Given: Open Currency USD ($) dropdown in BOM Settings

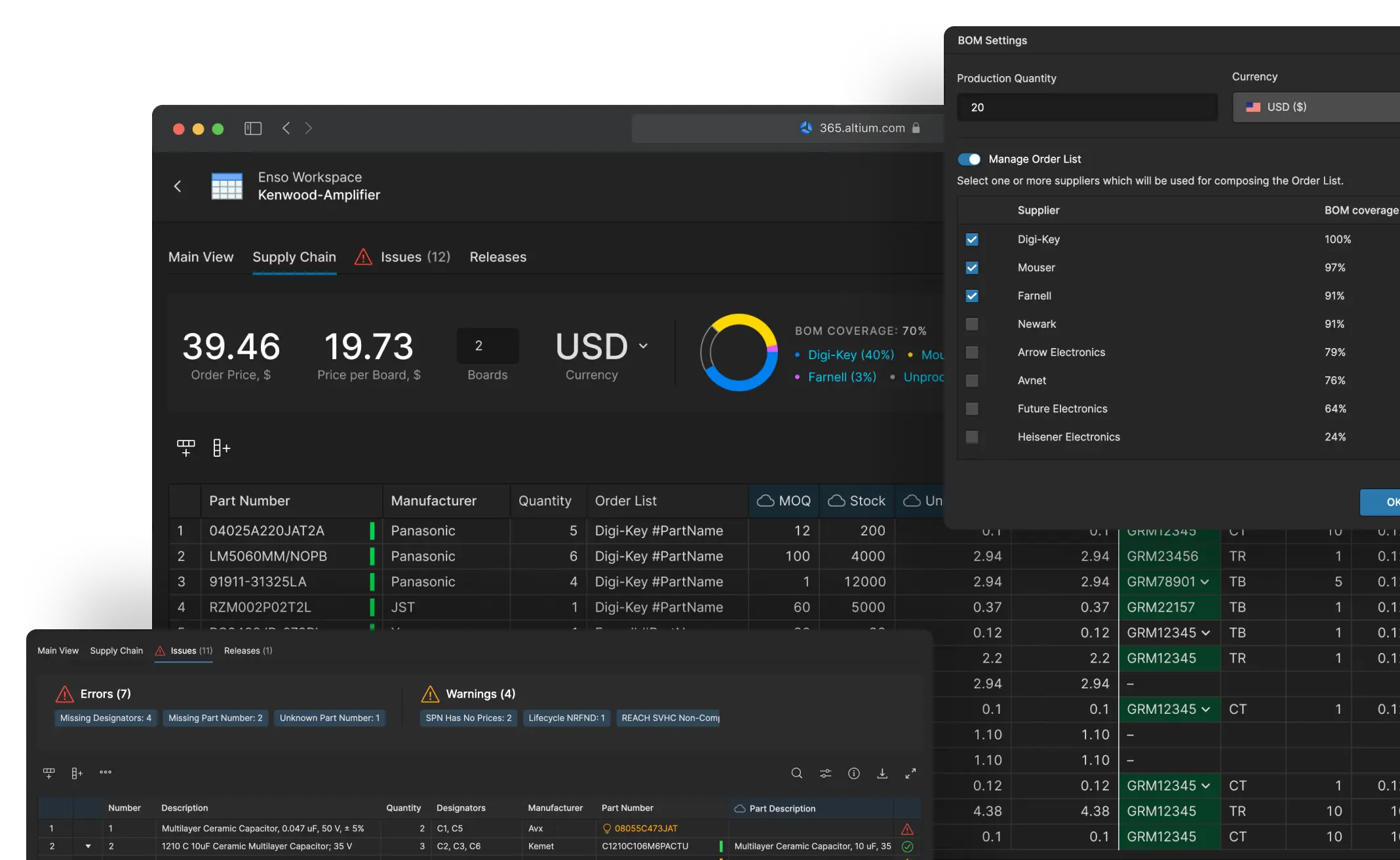Looking at the screenshot, I should point(1316,107).
